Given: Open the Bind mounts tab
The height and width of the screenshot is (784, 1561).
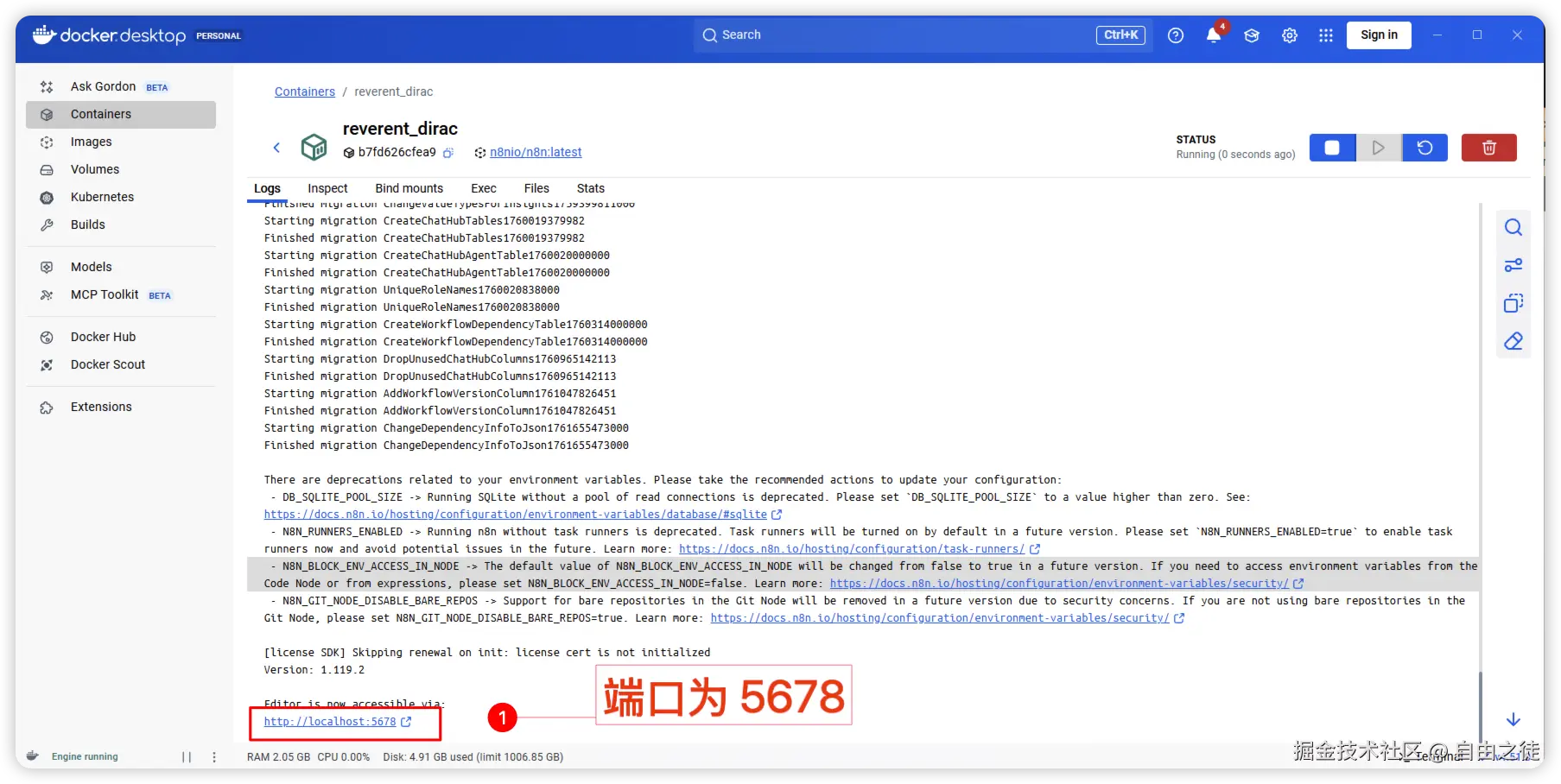Looking at the screenshot, I should click(409, 188).
